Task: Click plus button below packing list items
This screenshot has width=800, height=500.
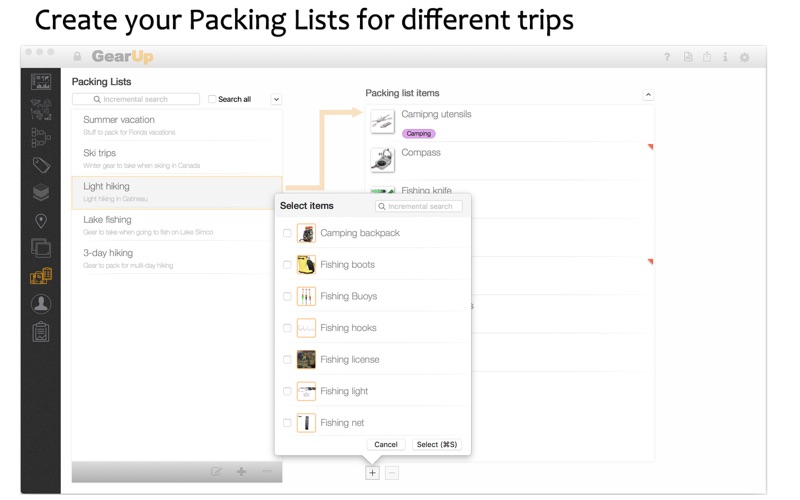Action: [x=372, y=473]
